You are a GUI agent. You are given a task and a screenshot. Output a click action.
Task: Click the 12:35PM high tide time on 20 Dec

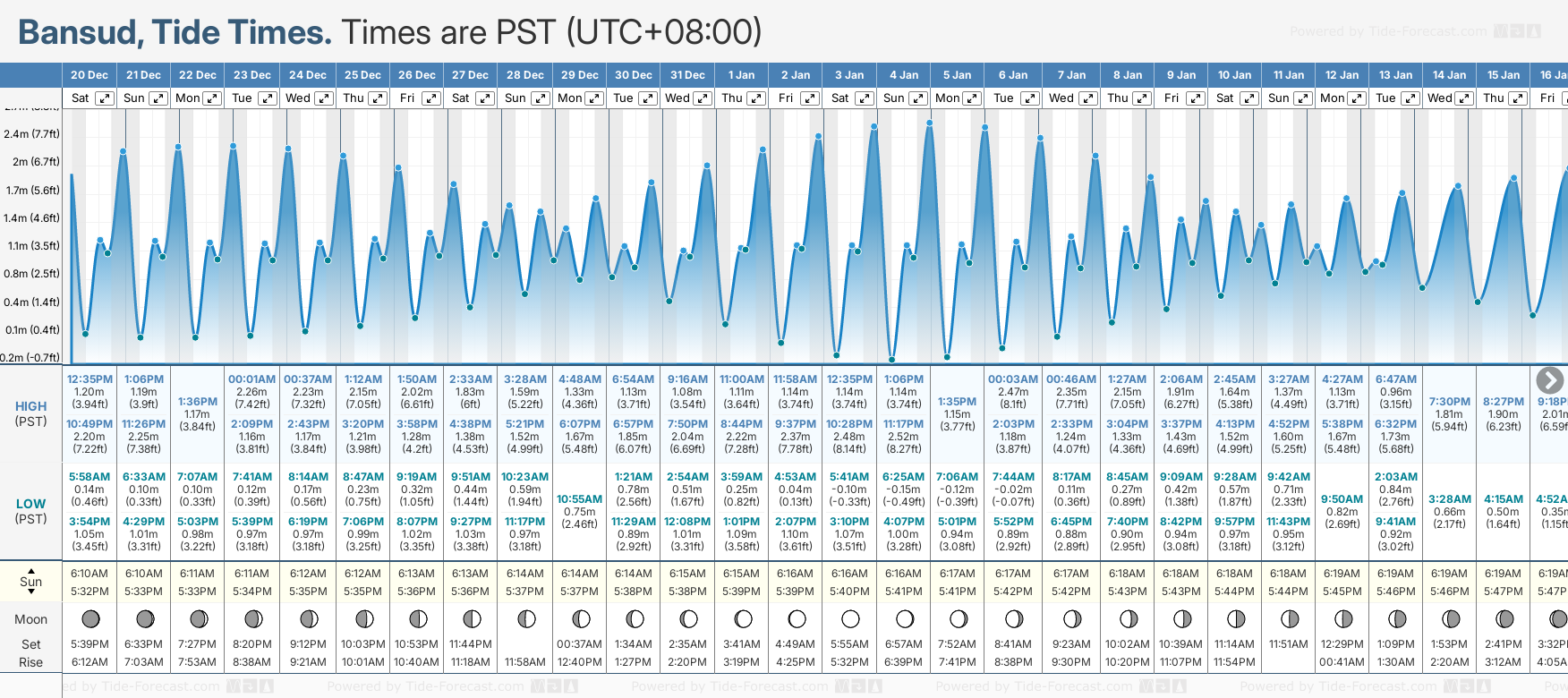tap(89, 379)
